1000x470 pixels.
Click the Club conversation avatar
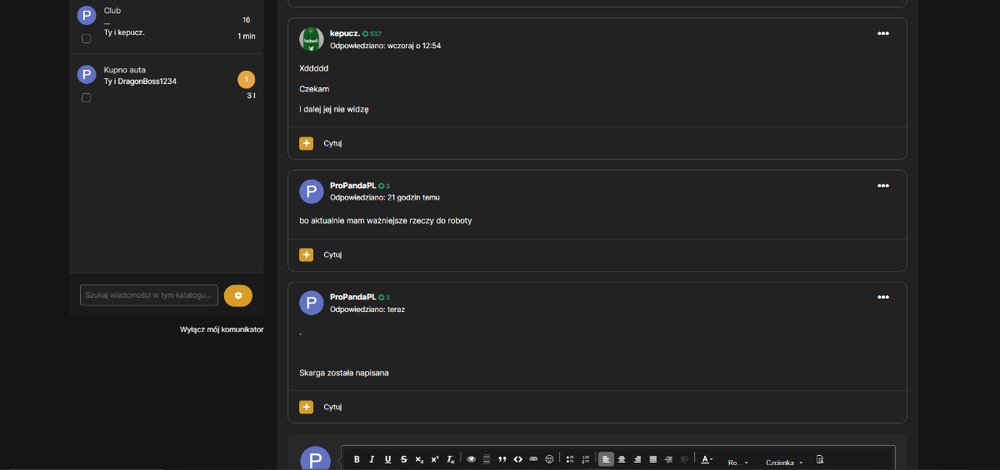(86, 15)
